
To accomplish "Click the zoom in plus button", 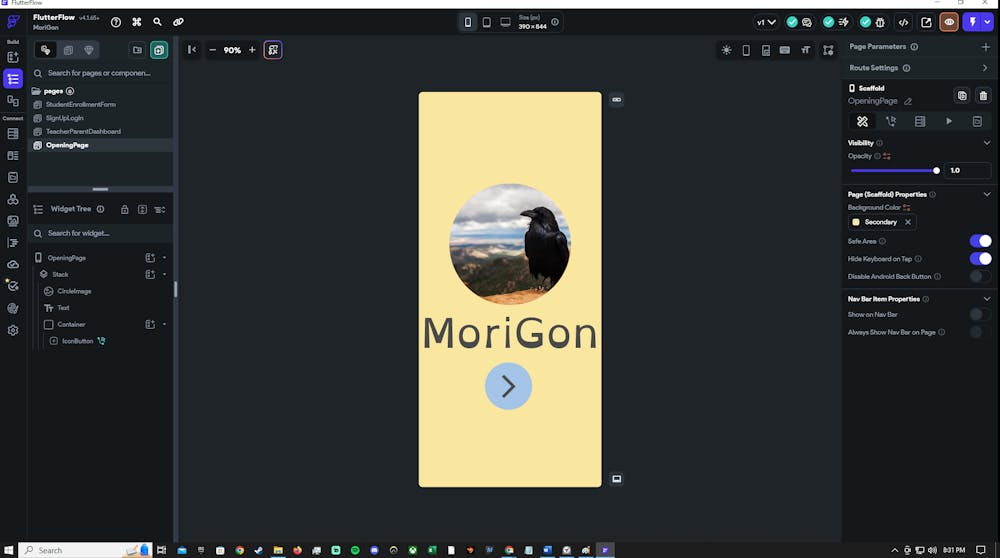I will coord(252,50).
